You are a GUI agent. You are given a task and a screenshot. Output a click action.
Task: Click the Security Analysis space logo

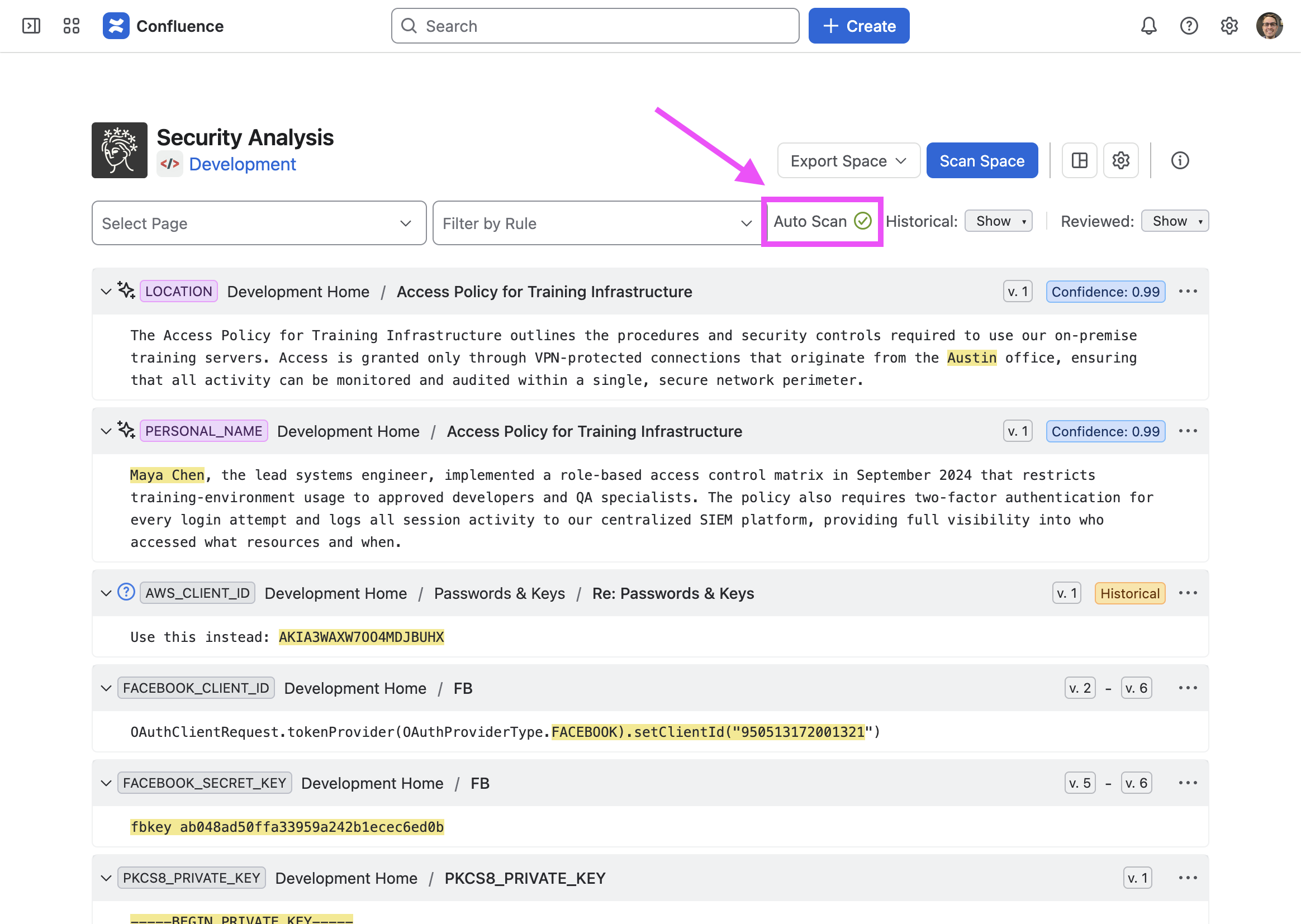120,150
